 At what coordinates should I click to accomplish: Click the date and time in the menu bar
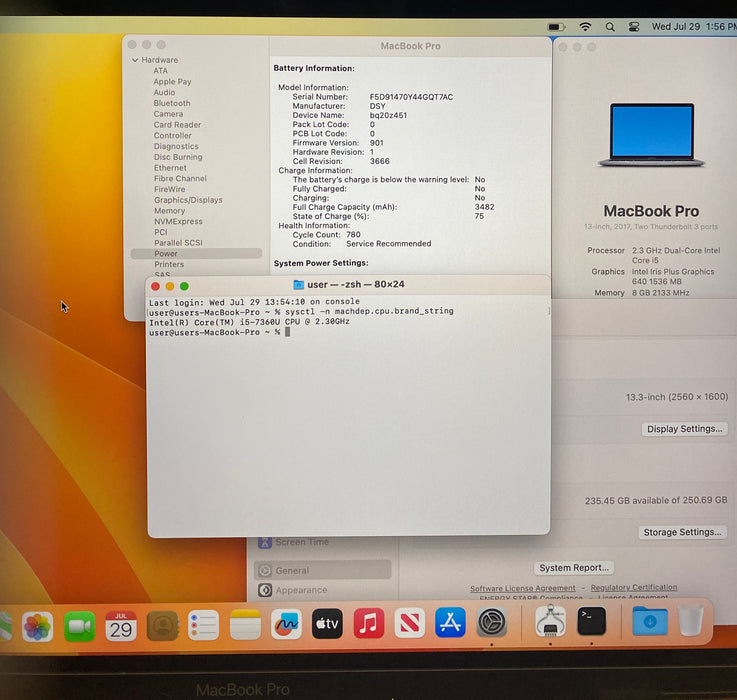point(694,26)
